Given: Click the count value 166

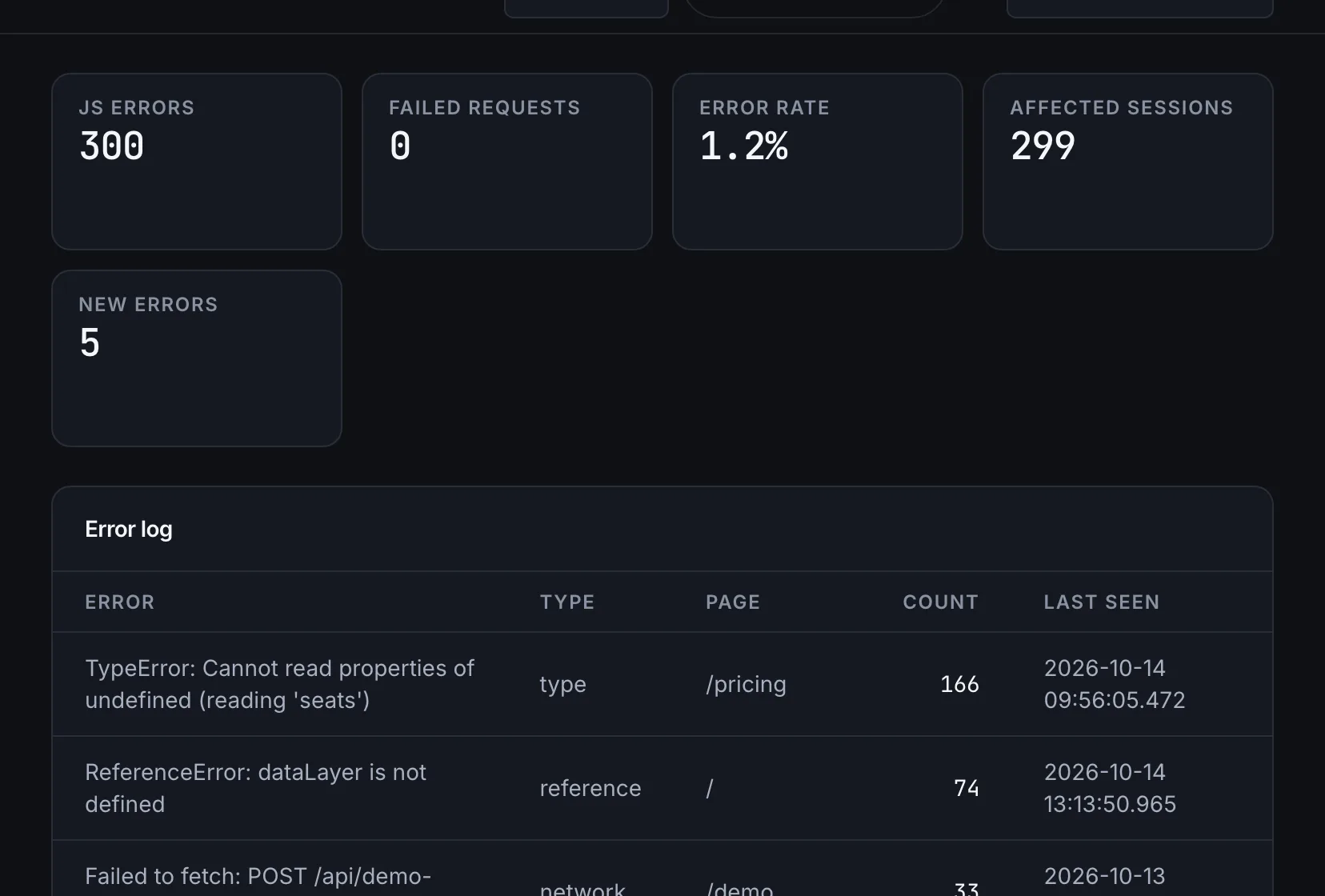Looking at the screenshot, I should click(x=959, y=684).
